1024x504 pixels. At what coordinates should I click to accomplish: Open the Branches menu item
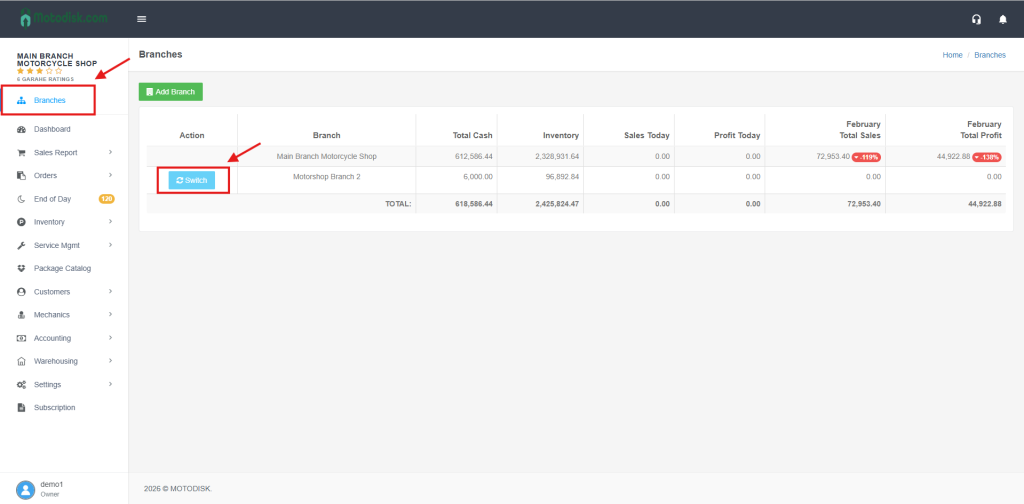click(x=49, y=100)
